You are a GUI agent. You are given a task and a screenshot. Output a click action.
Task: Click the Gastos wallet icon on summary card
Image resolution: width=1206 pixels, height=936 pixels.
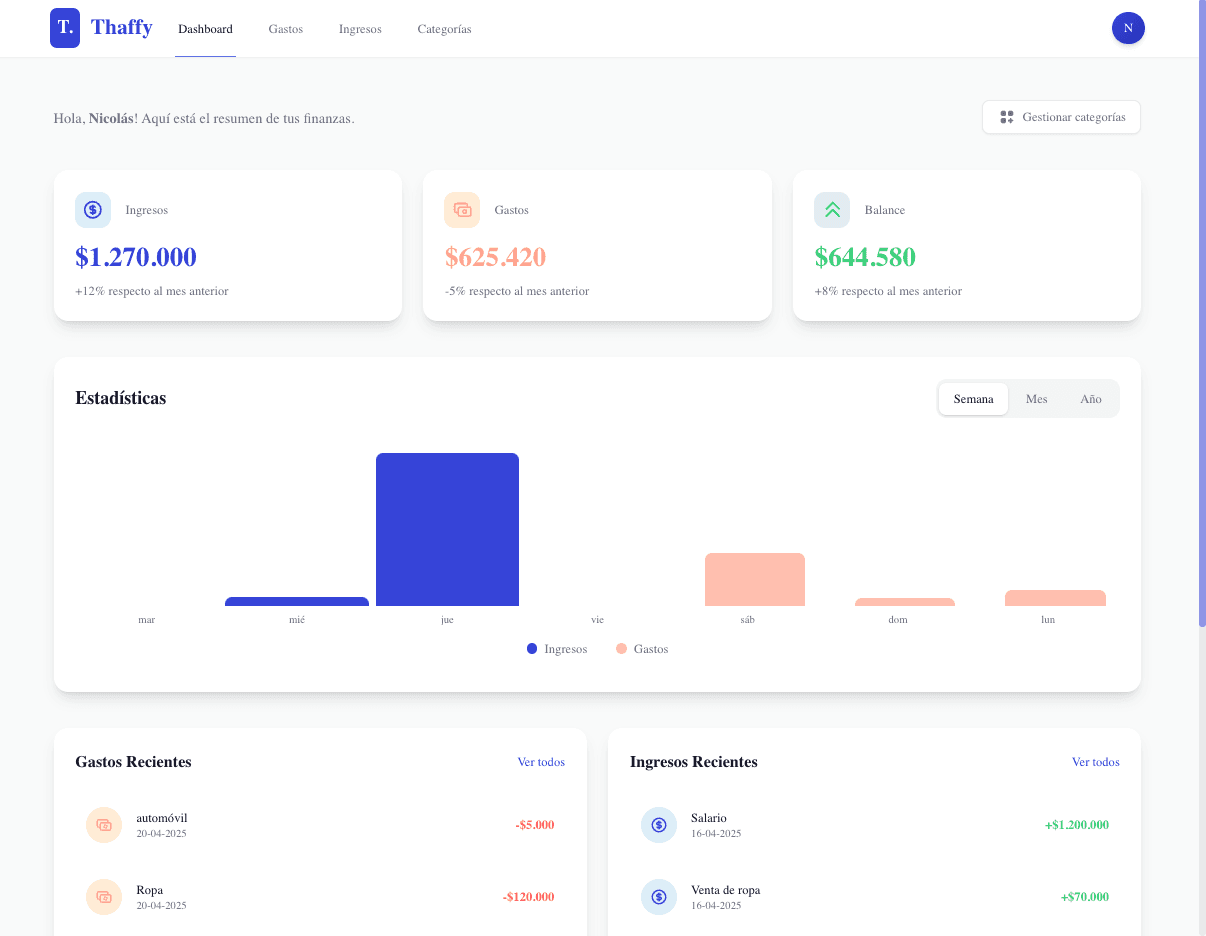[x=462, y=210]
